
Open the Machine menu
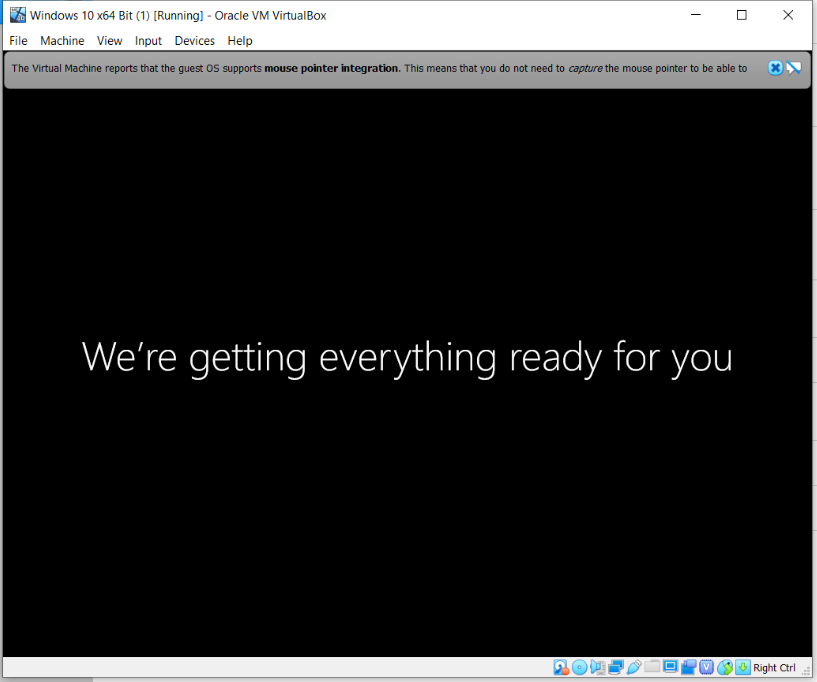[x=62, y=40]
